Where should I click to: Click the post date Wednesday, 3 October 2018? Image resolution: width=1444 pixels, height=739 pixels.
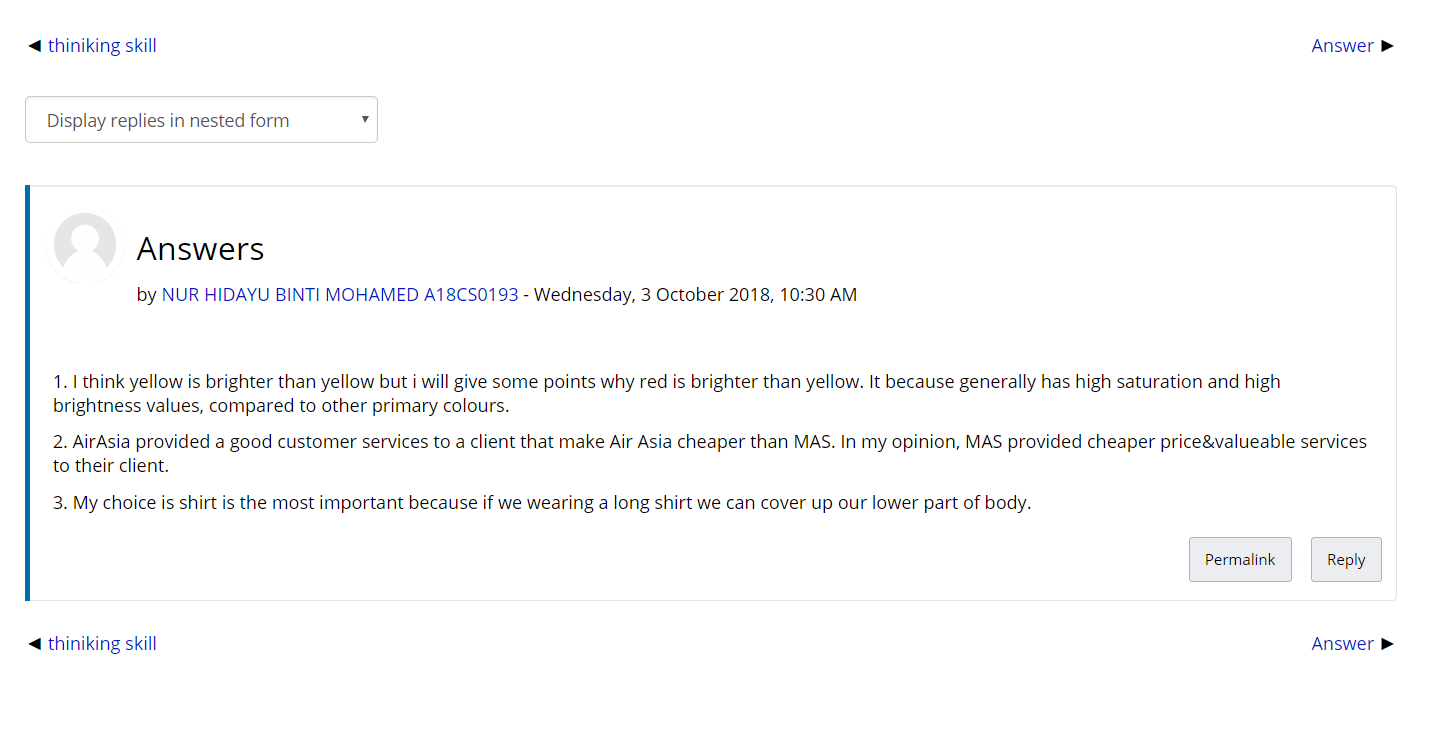coord(696,295)
